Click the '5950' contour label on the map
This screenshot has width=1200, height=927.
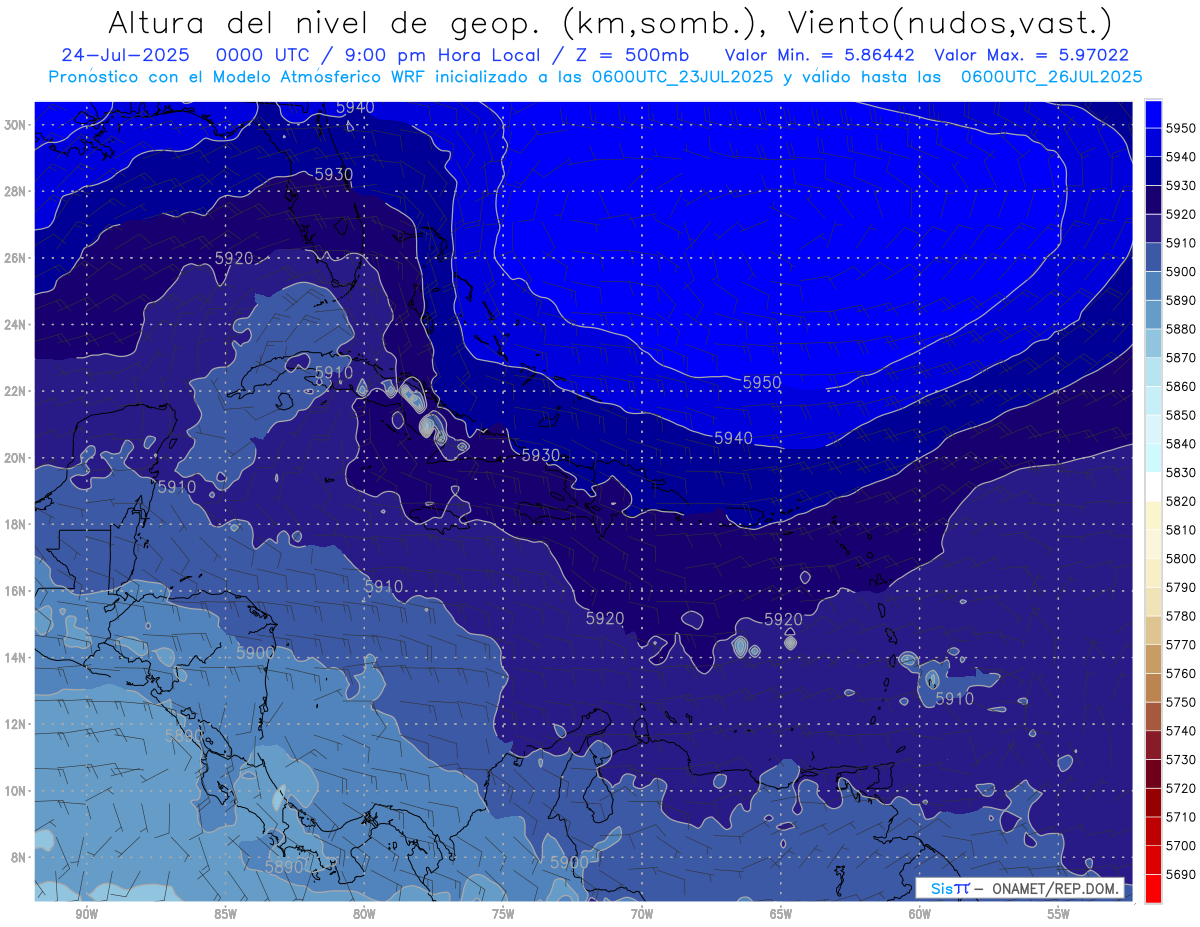pyautogui.click(x=762, y=383)
